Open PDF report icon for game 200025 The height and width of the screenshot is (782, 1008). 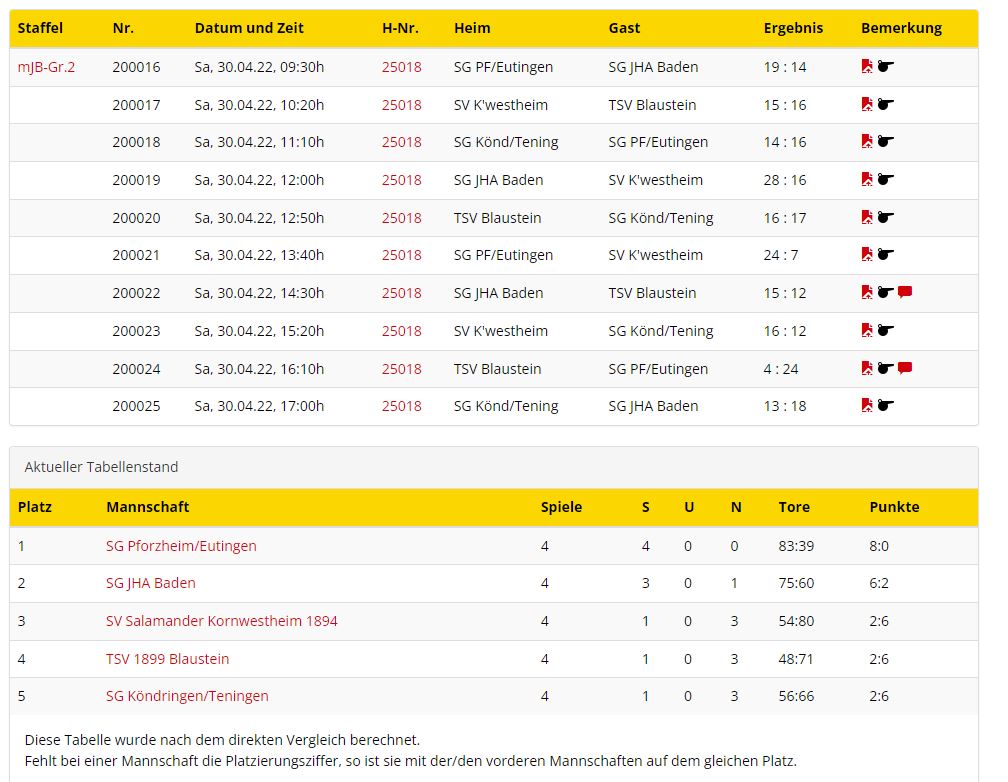pyautogui.click(x=867, y=406)
